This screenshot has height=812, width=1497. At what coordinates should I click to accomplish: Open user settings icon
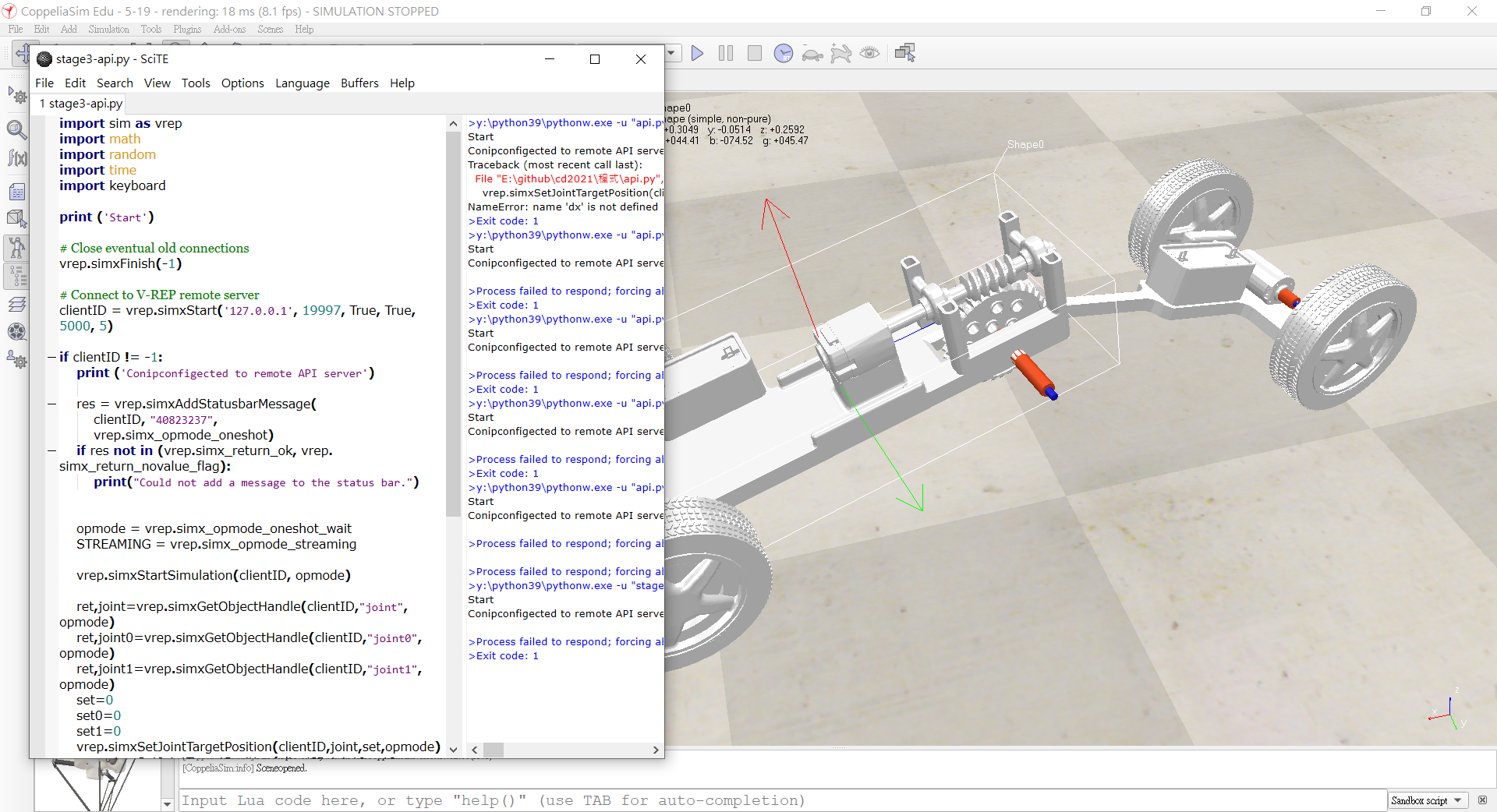pyautogui.click(x=17, y=360)
